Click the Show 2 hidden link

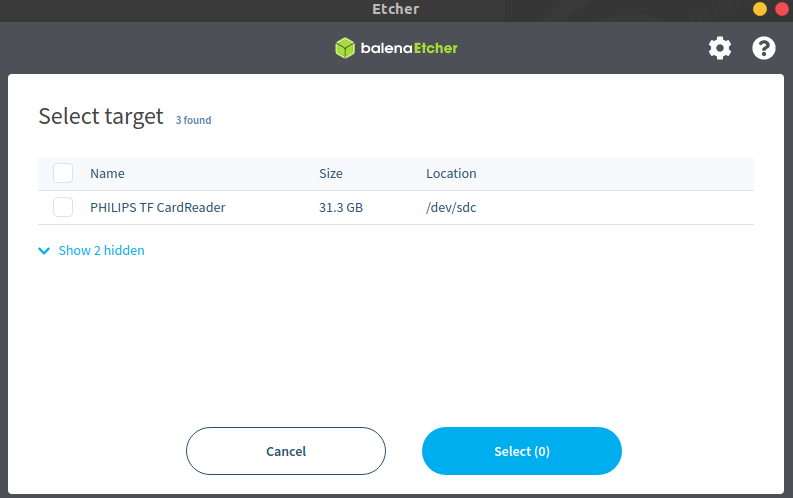click(x=102, y=250)
